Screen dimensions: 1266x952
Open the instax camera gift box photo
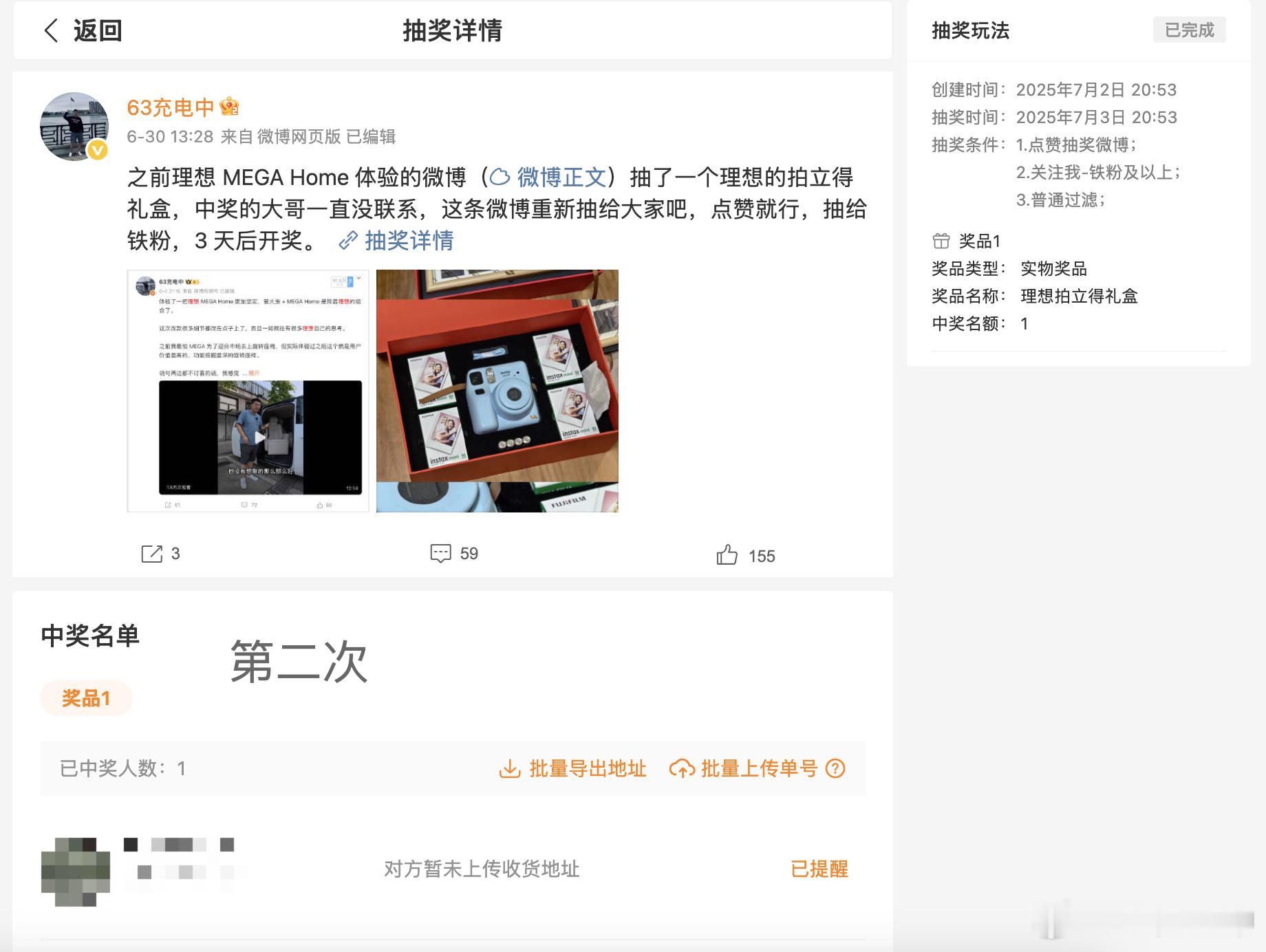[497, 391]
